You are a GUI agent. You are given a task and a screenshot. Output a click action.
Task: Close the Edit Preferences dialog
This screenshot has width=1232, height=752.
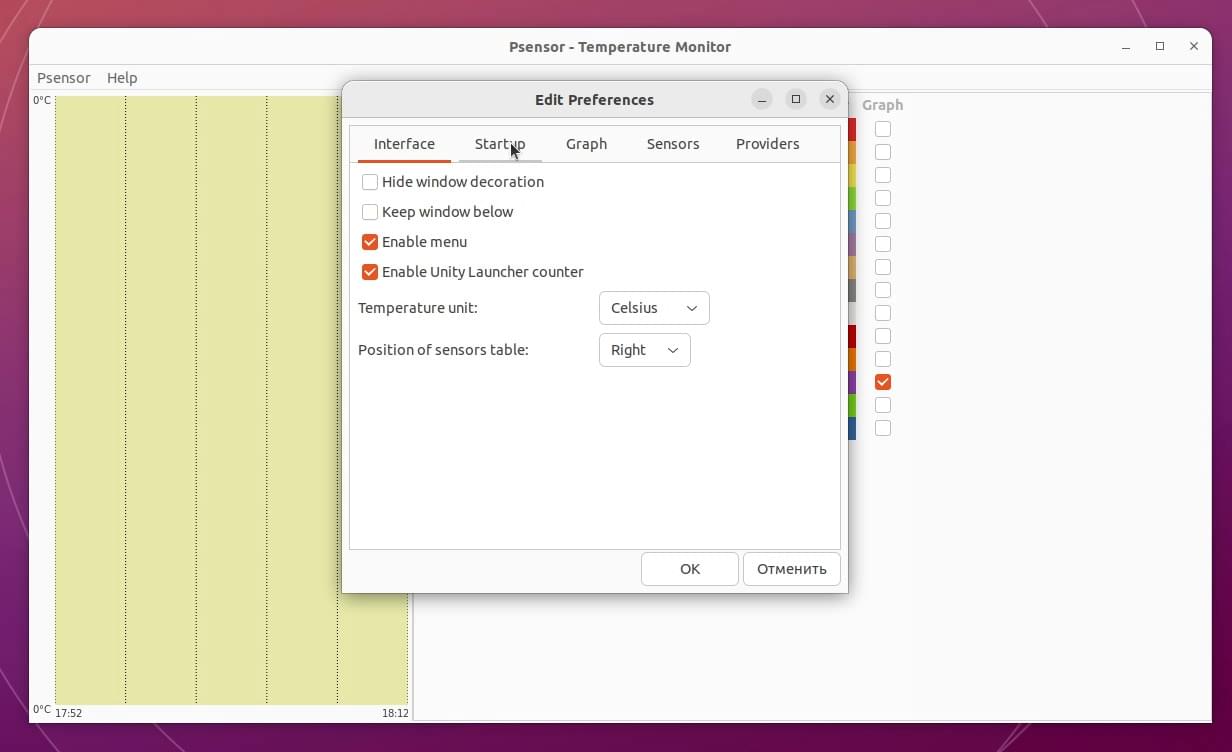coord(829,99)
